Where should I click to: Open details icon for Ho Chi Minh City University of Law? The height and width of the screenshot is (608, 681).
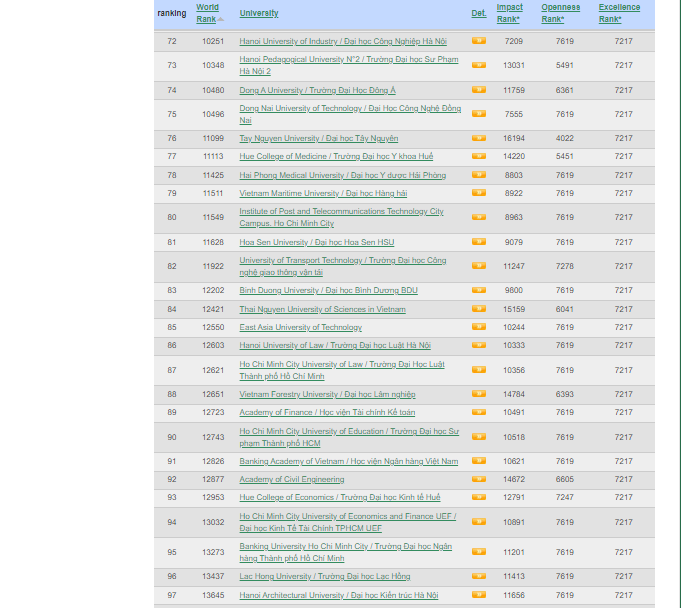[x=479, y=370]
